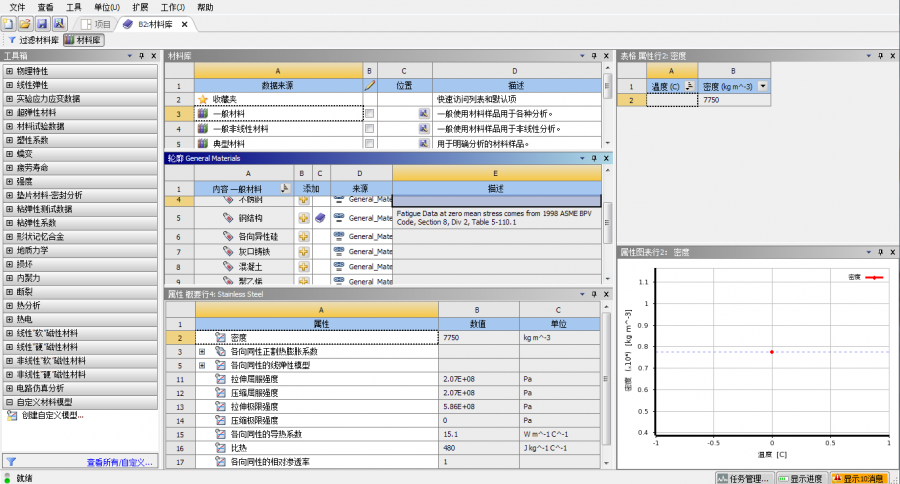
Task: Open the 扩展 menu
Action: click(x=140, y=7)
